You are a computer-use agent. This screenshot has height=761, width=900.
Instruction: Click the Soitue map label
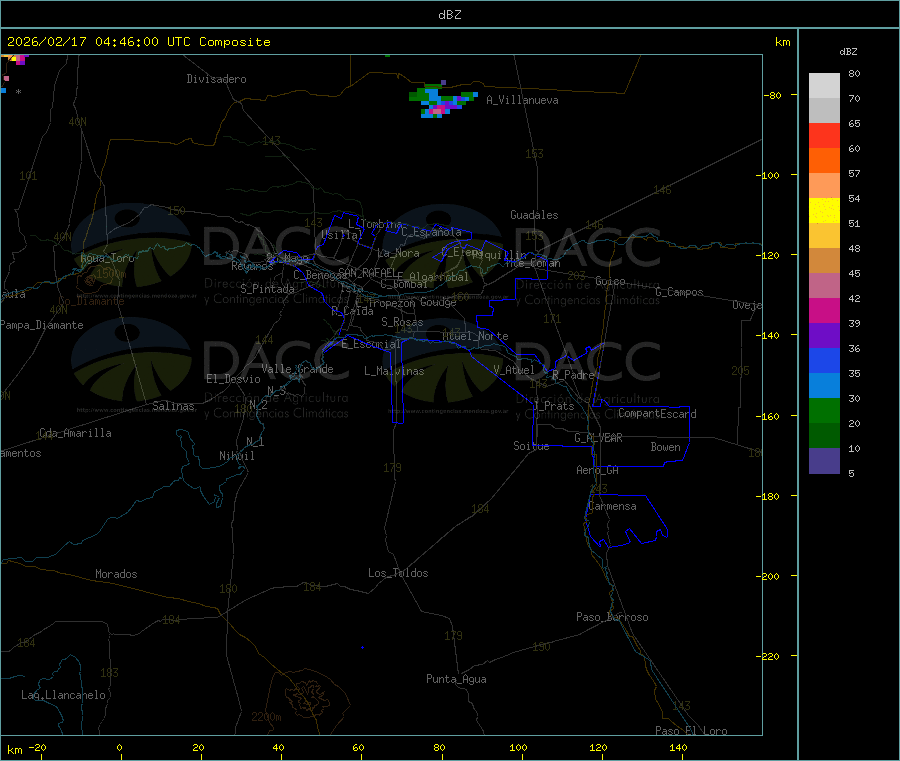(x=532, y=446)
